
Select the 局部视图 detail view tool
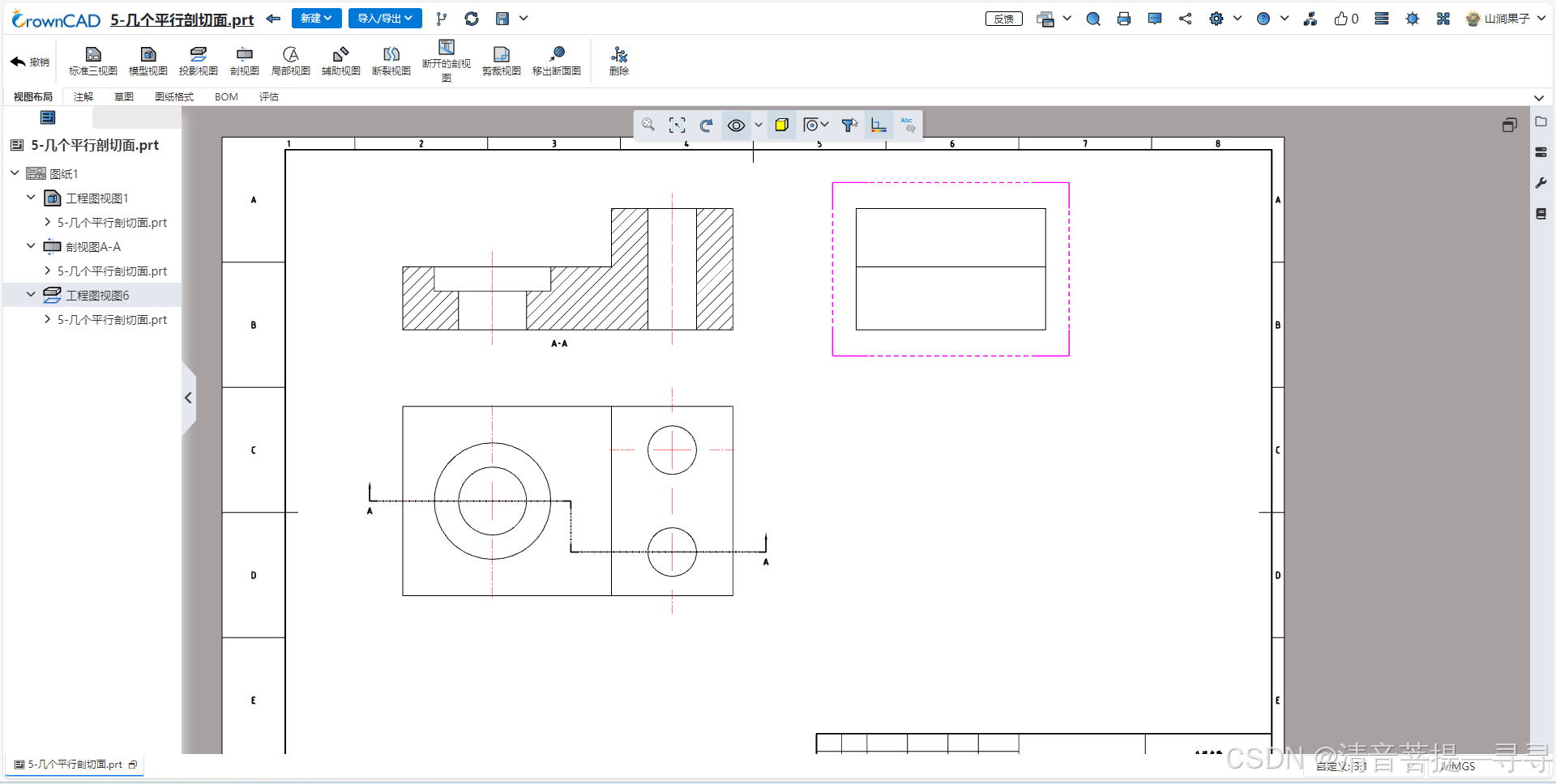point(291,61)
